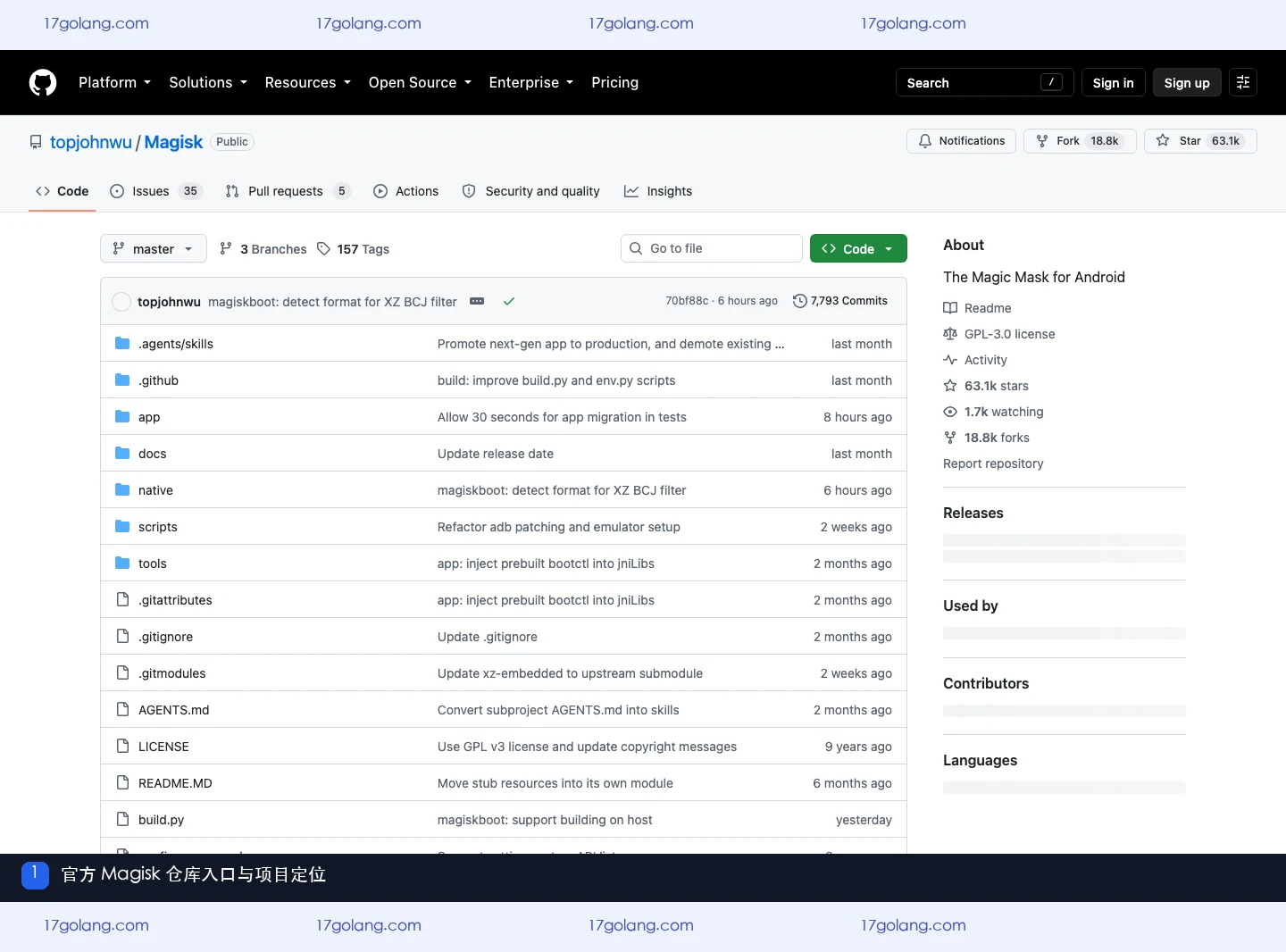Open the README.MD file
Viewport: 1286px width, 952px height.
click(x=175, y=783)
